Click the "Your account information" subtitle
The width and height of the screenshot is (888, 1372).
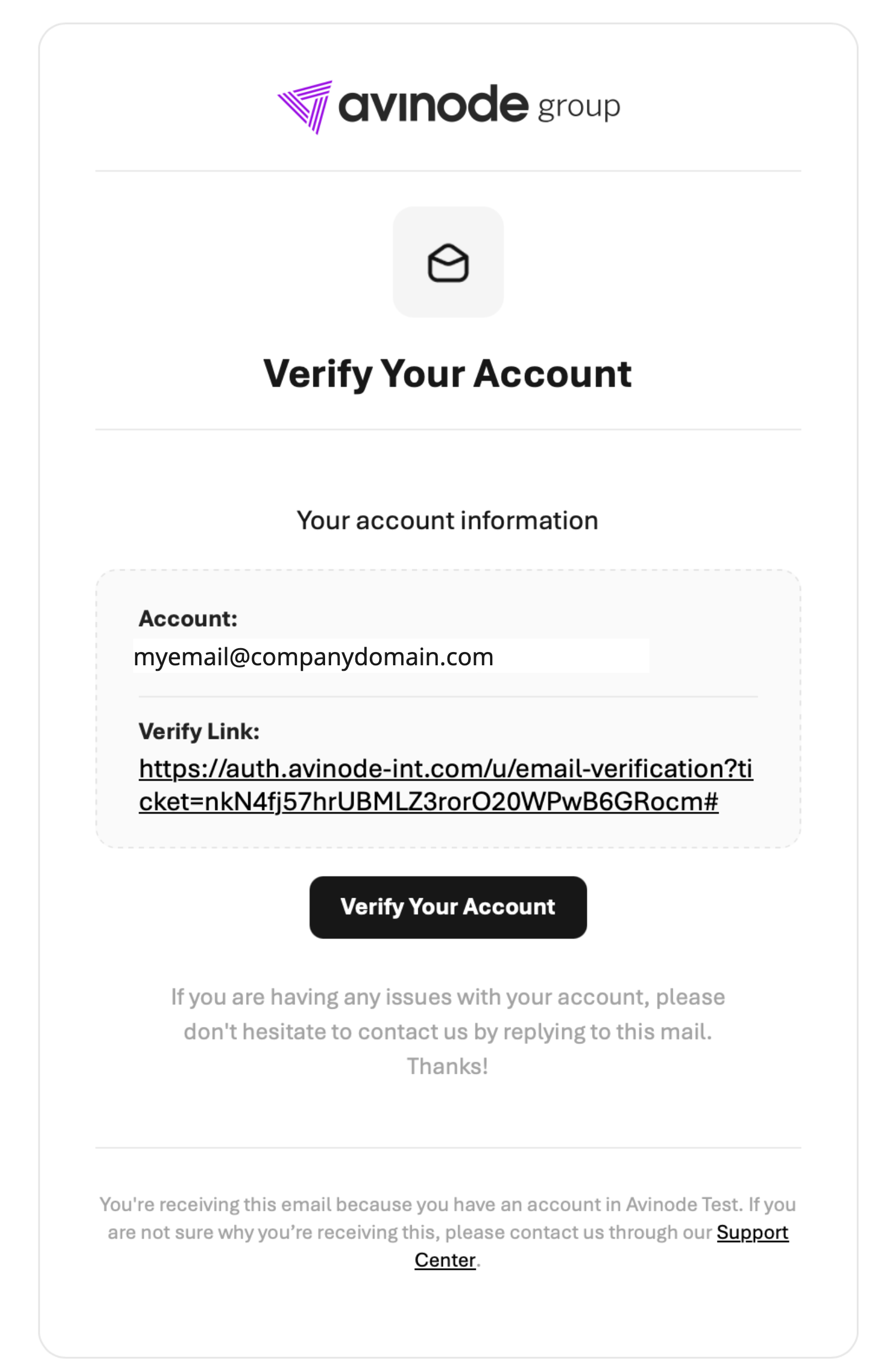coord(447,521)
